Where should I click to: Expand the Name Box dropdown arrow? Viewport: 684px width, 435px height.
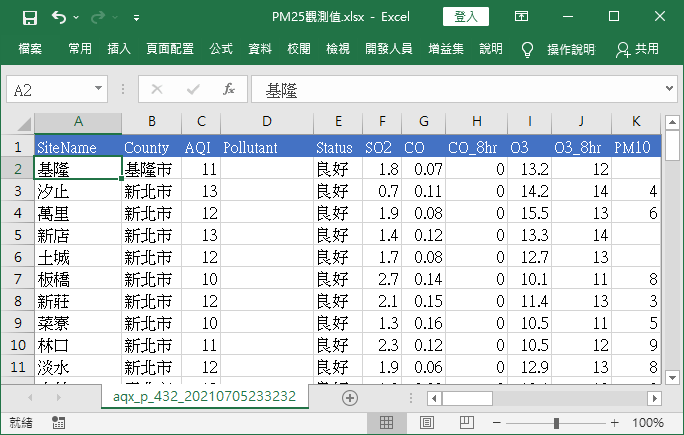[99, 89]
